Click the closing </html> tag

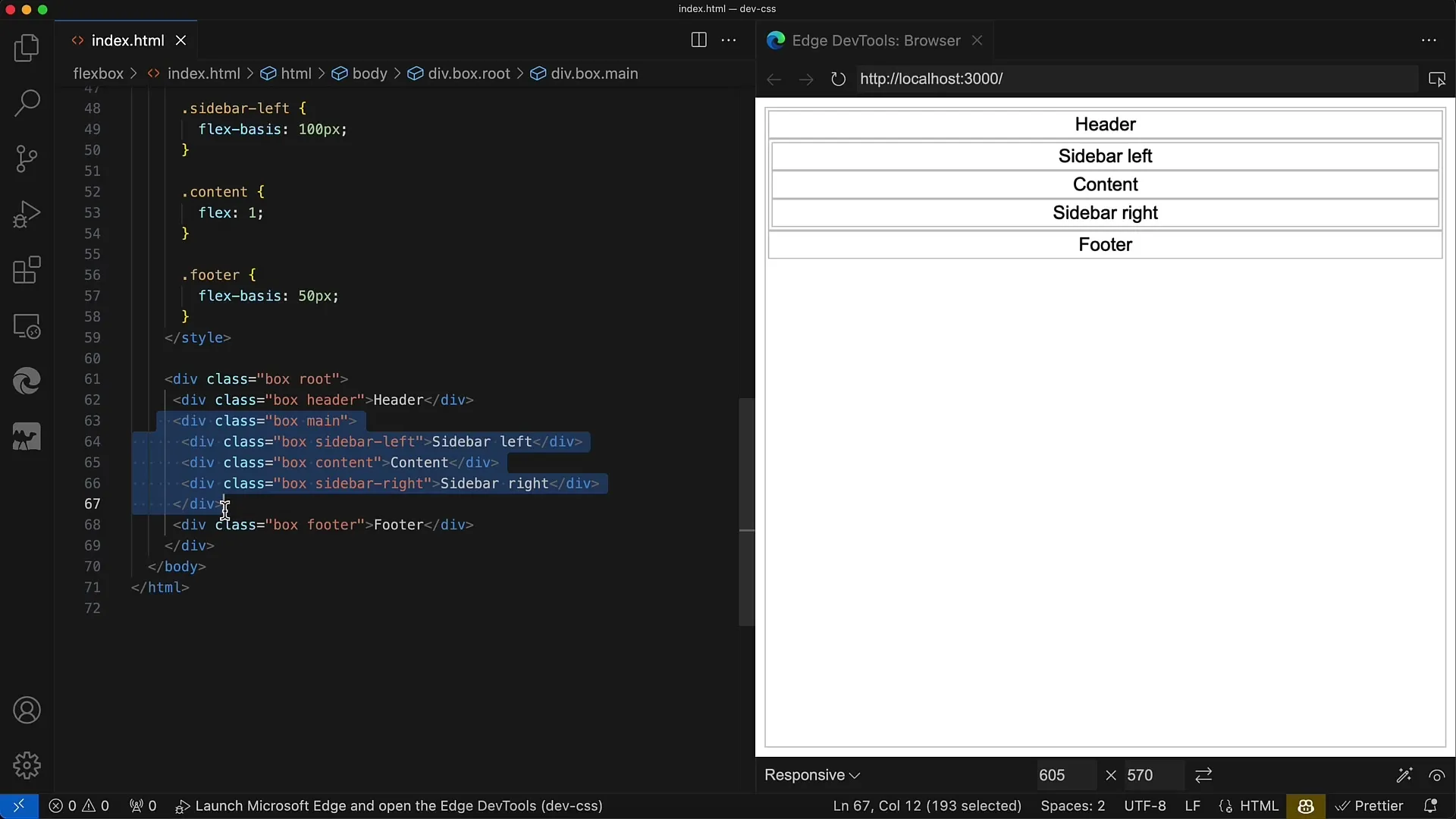[x=160, y=588]
